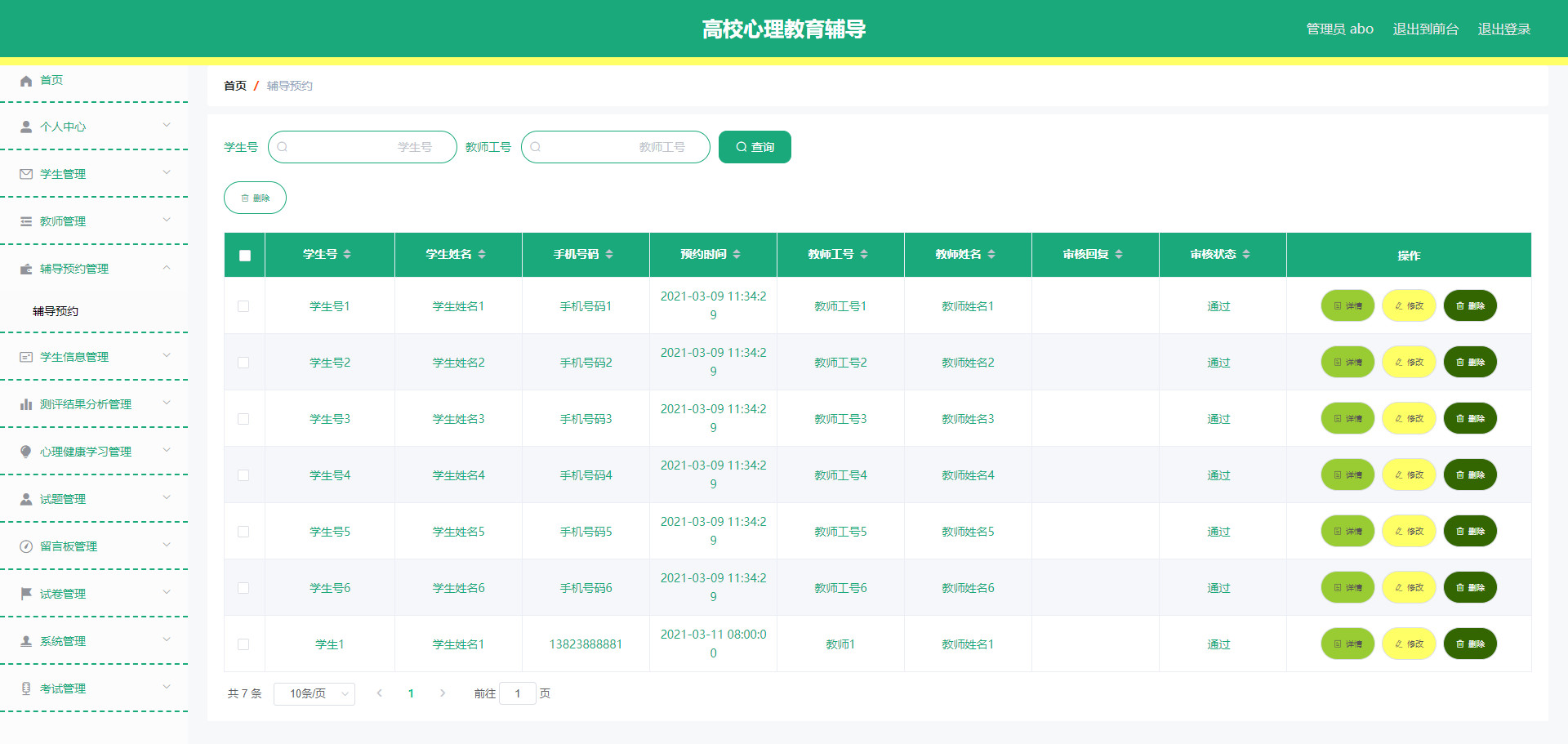Expand 学生信息管理 menu chevron

click(x=167, y=355)
